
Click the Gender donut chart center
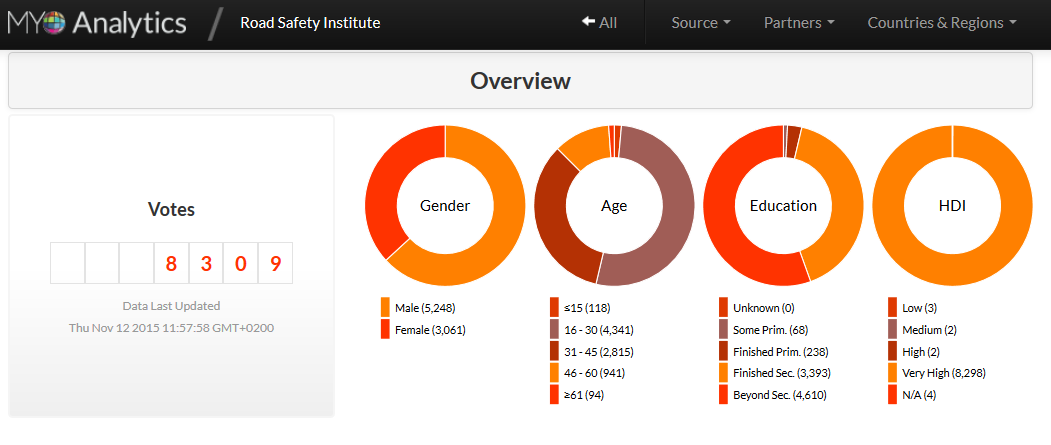pos(445,206)
